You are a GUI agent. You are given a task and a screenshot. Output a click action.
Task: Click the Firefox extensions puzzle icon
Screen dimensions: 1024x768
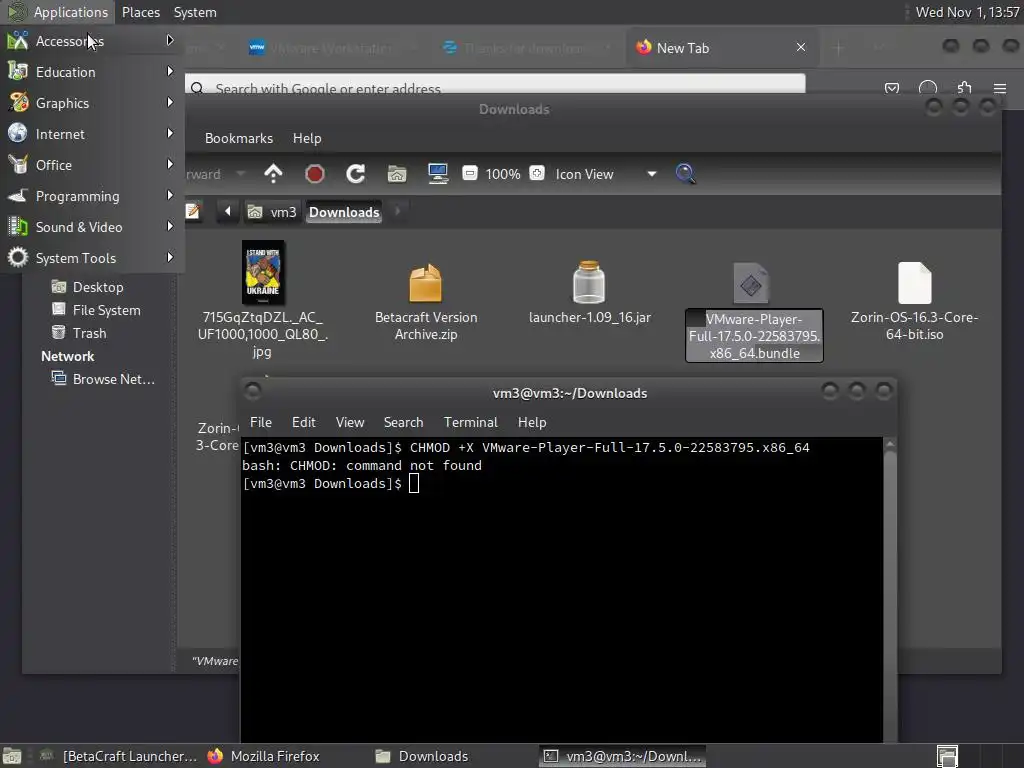coord(964,88)
